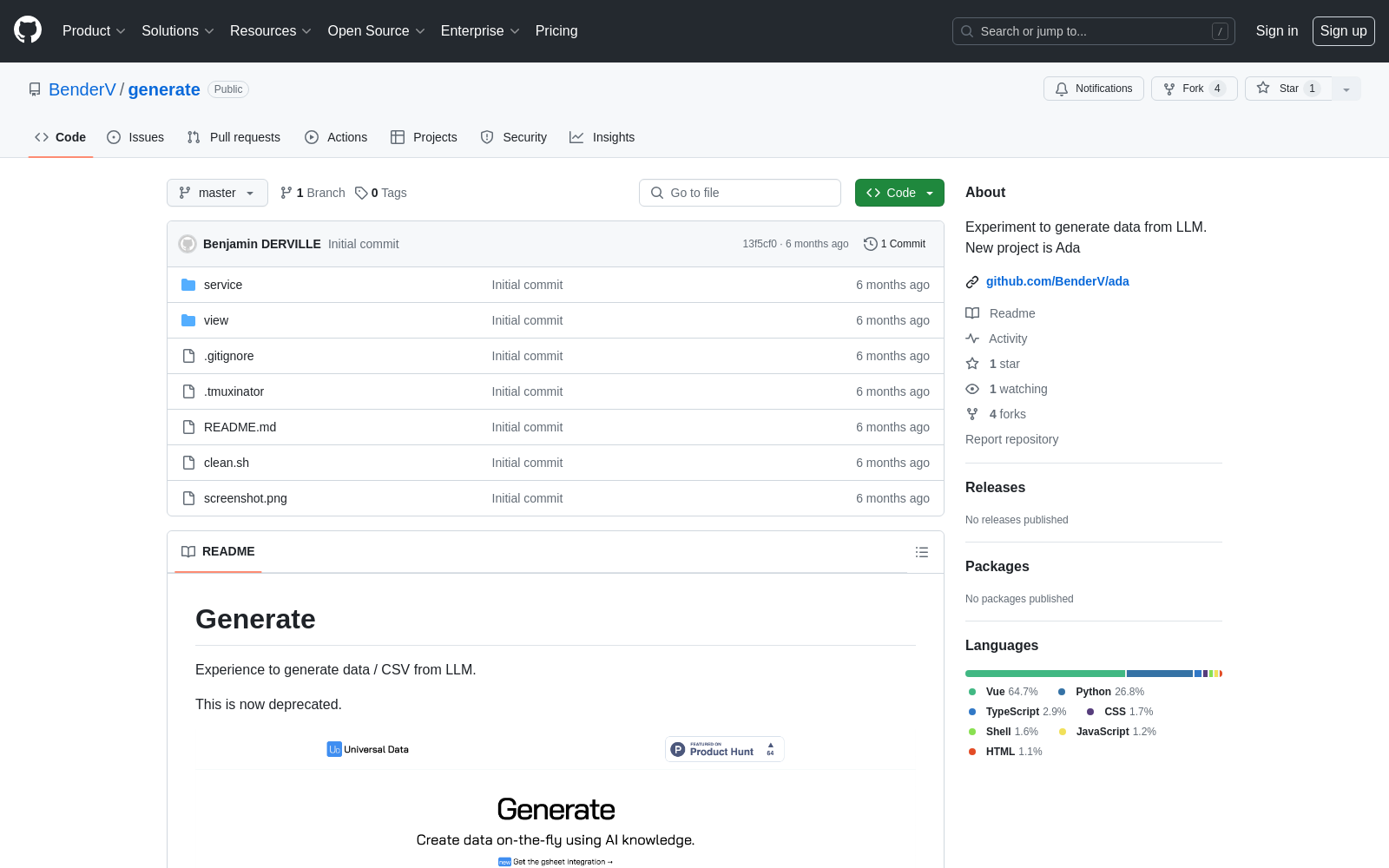Screen dimensions: 1389x868
Task: Click the Universal Data logo
Action: point(368,749)
